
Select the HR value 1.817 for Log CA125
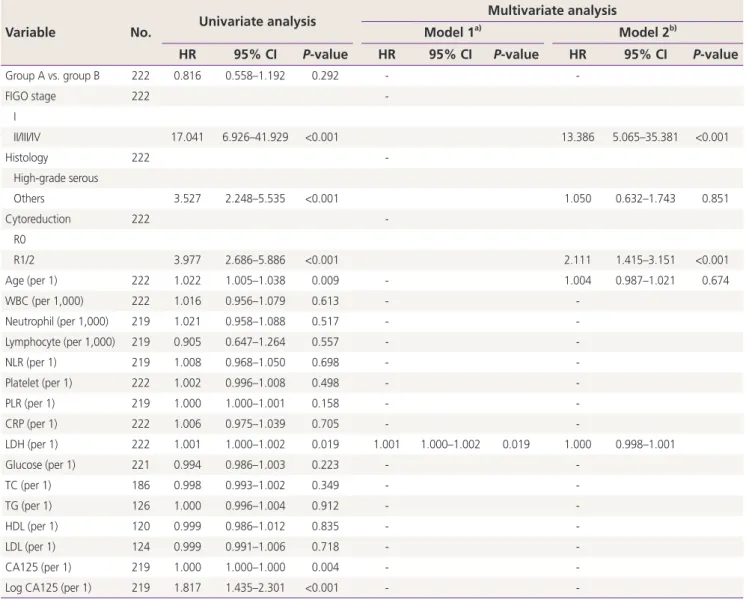pos(187,587)
